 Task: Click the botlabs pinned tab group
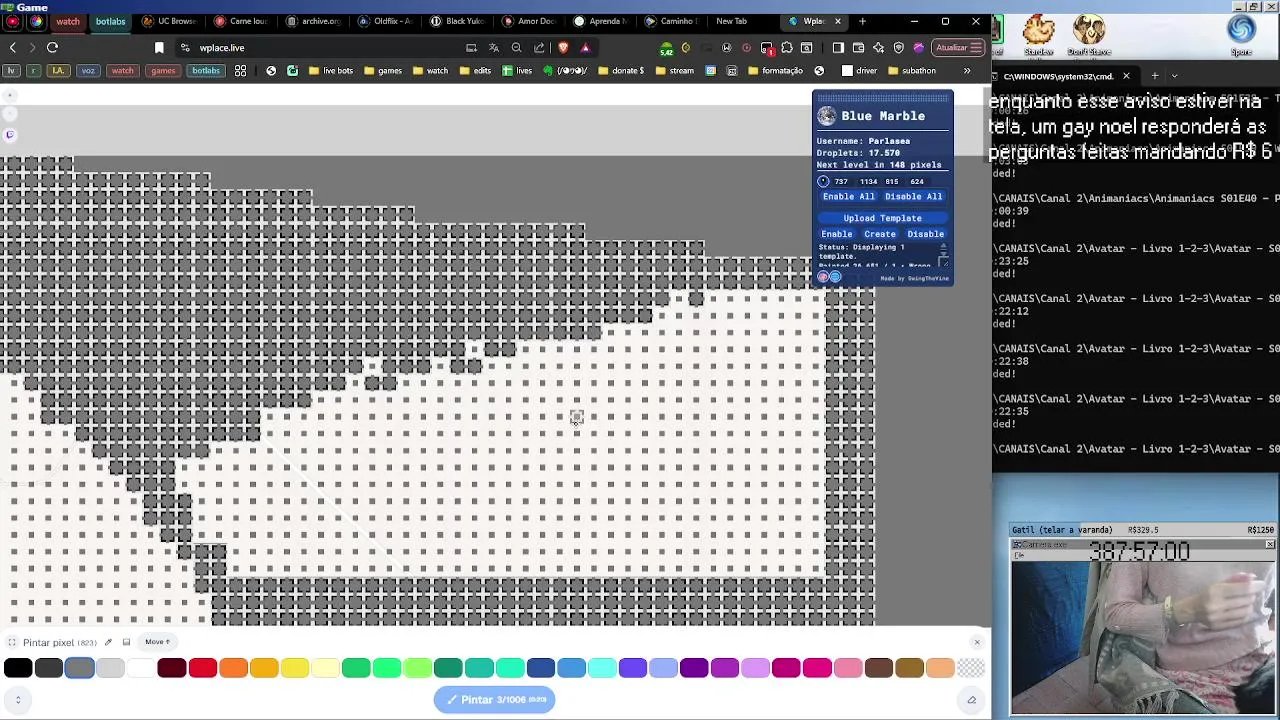pos(110,21)
